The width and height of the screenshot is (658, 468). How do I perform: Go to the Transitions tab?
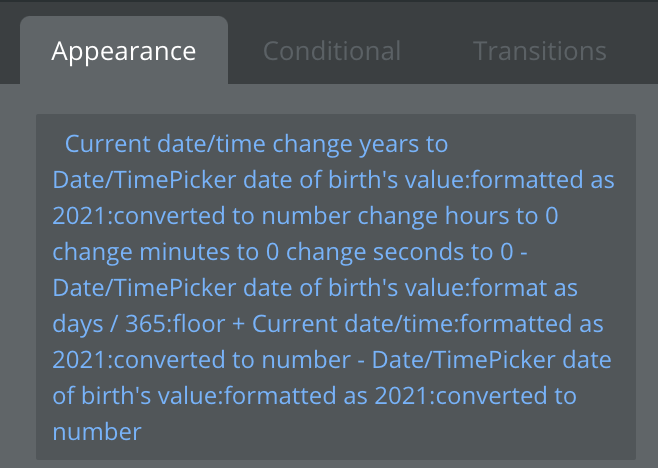(x=539, y=51)
